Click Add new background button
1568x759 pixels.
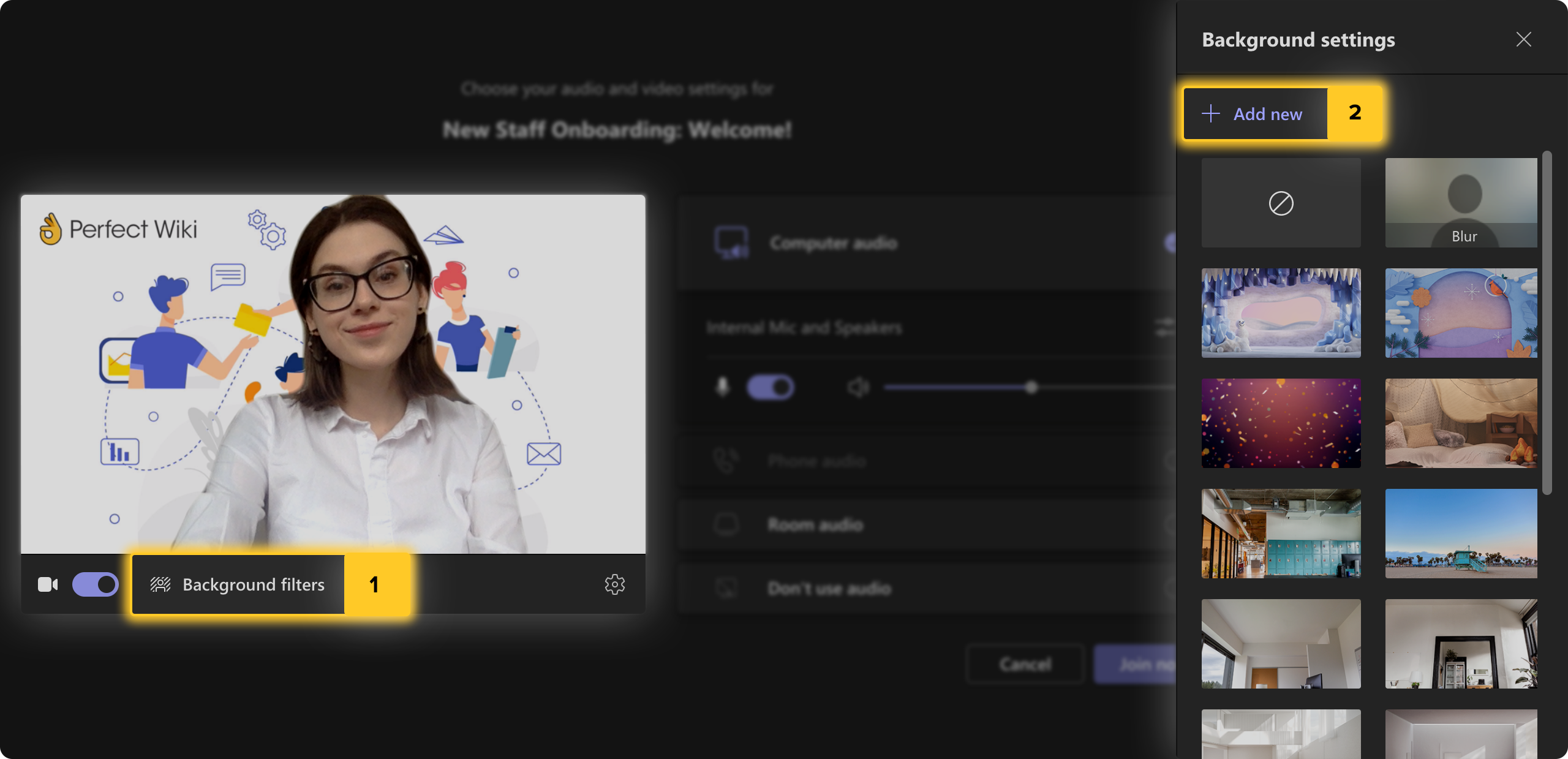point(1255,113)
